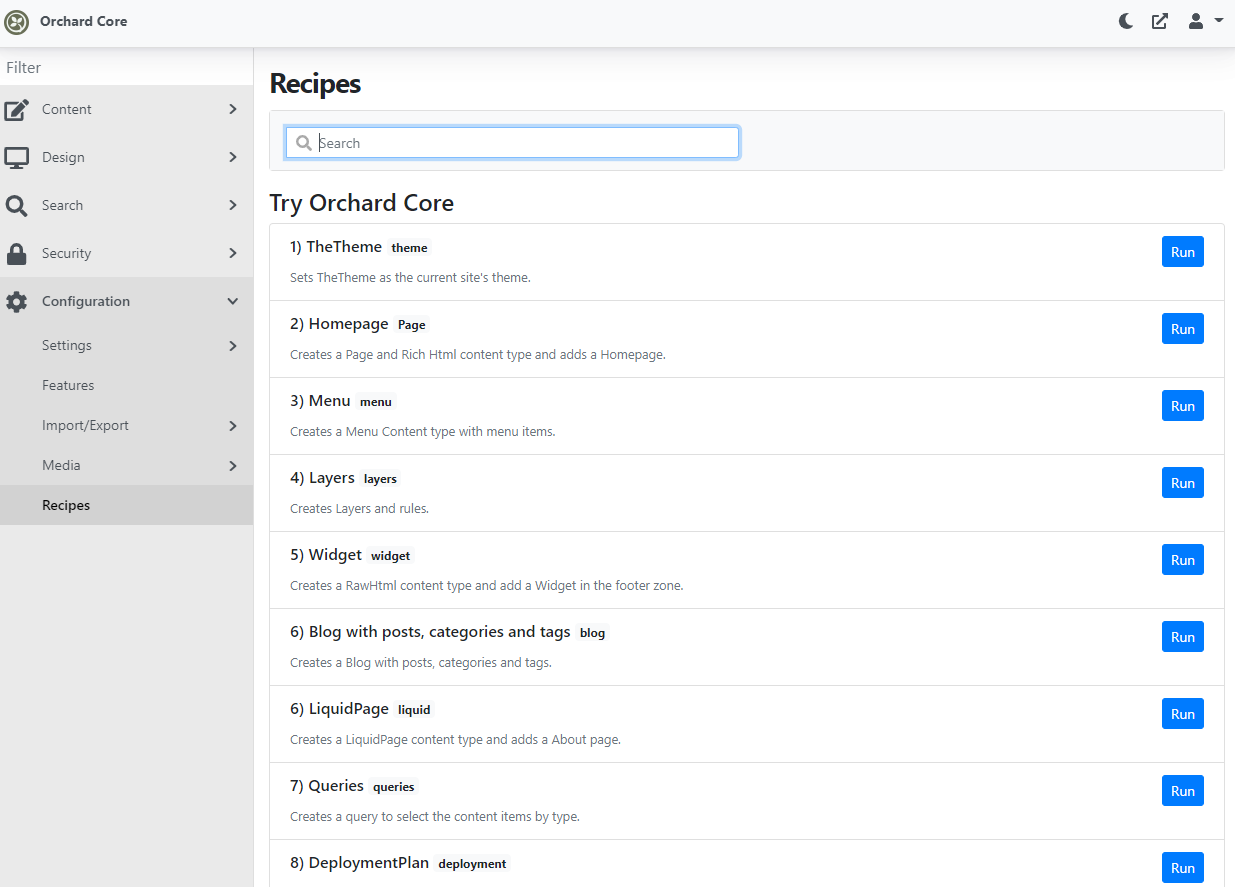
Task: Collapse the Configuration menu chevron
Action: pos(233,301)
